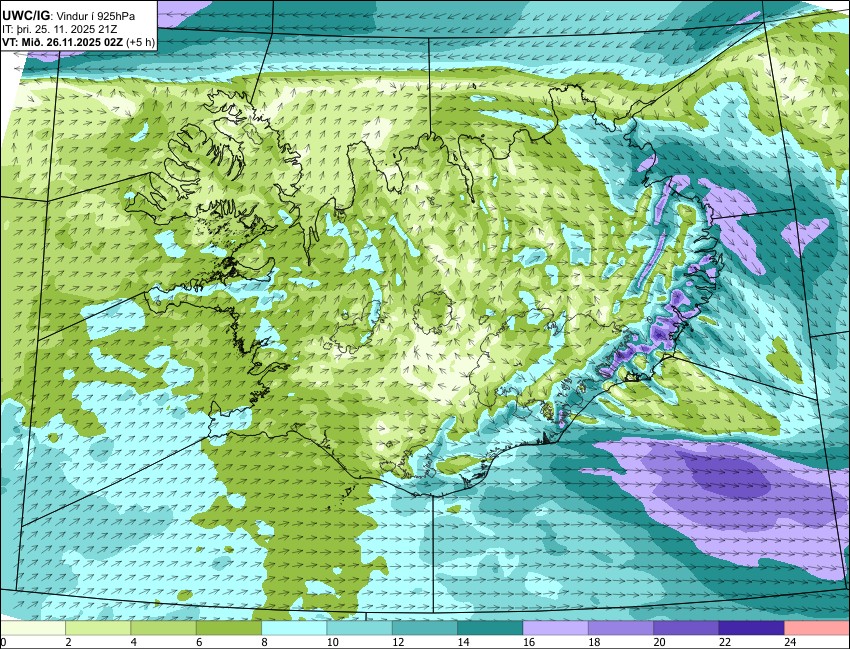Click the 'Vindur í 925hPa' label
The image size is (850, 649).
(x=95, y=17)
